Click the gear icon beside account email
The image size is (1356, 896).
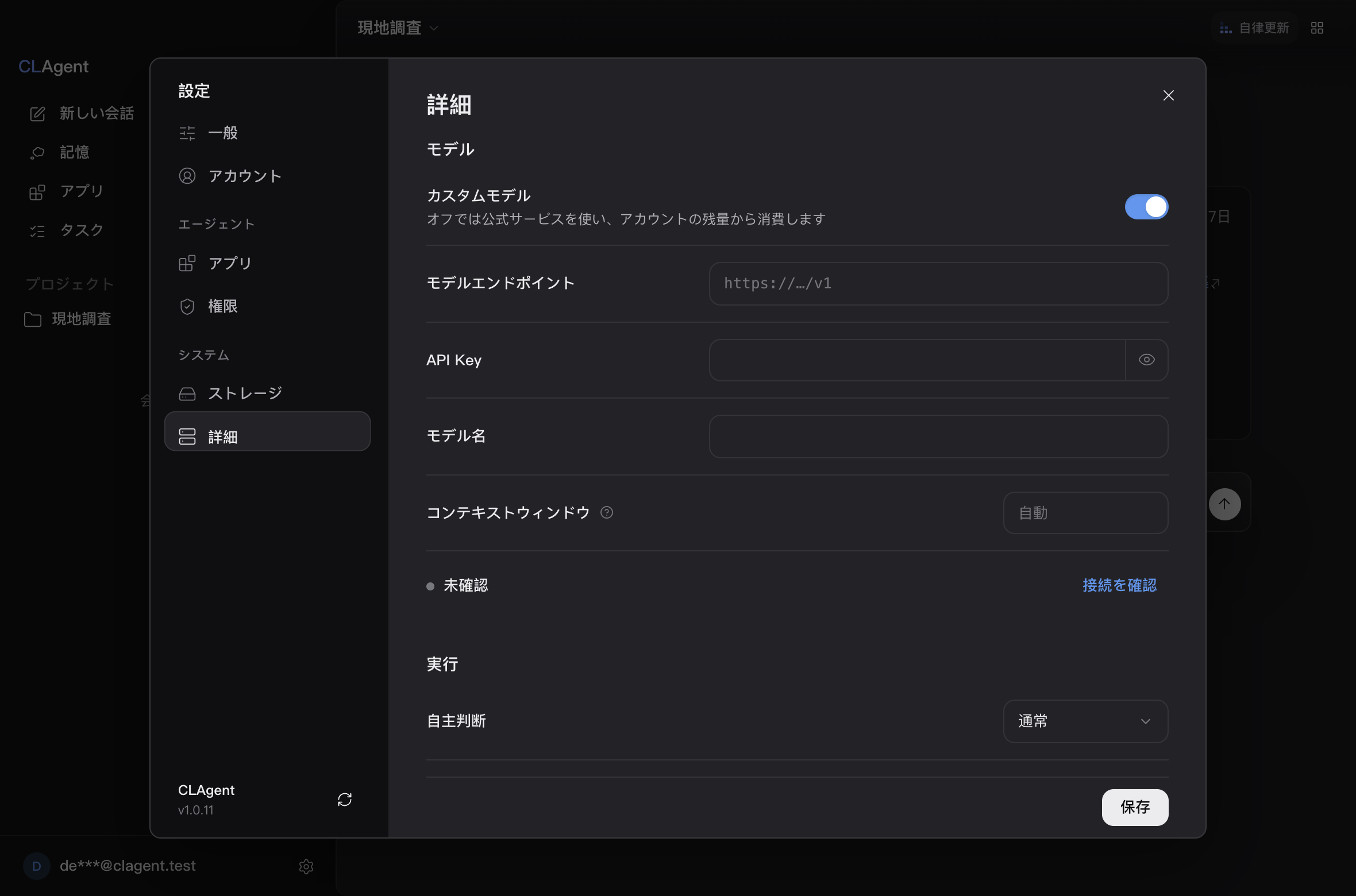[x=306, y=866]
